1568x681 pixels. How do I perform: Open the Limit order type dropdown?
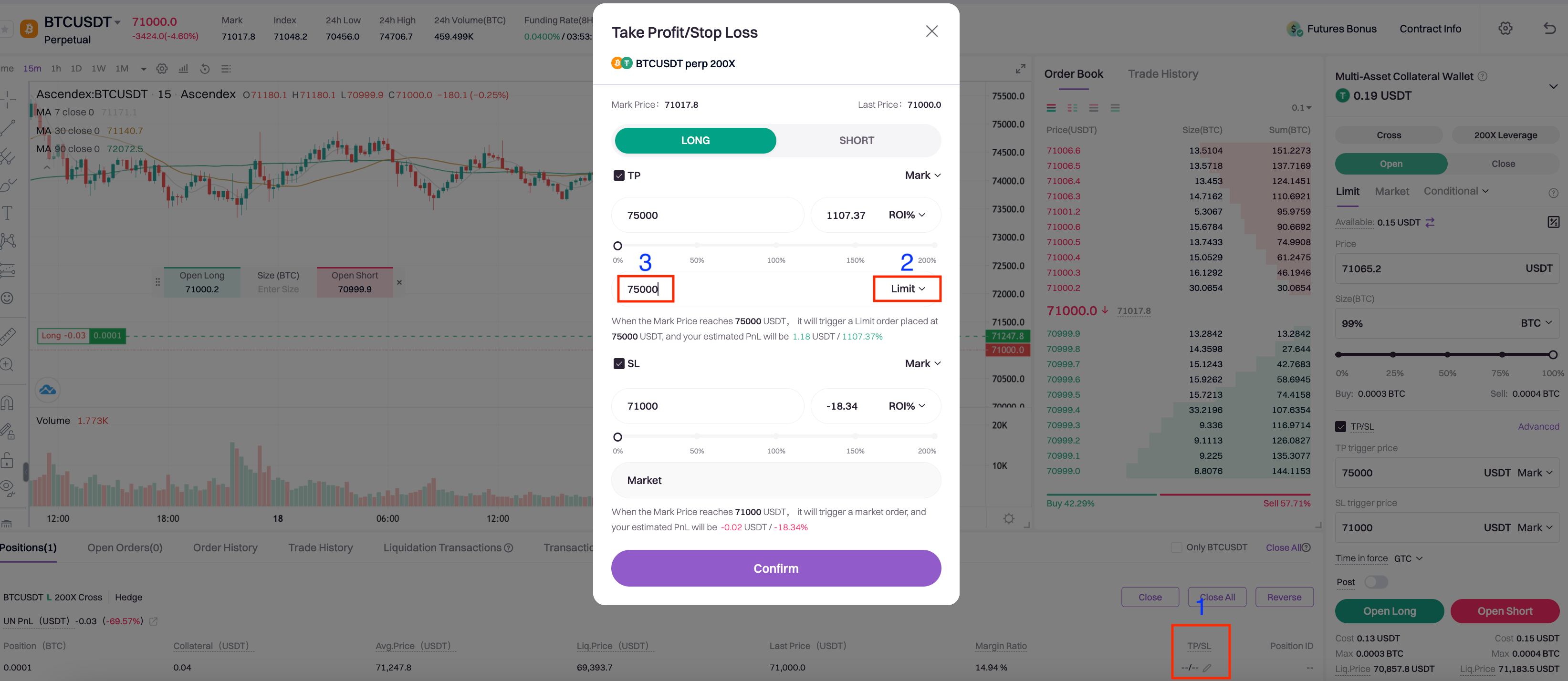click(x=907, y=289)
